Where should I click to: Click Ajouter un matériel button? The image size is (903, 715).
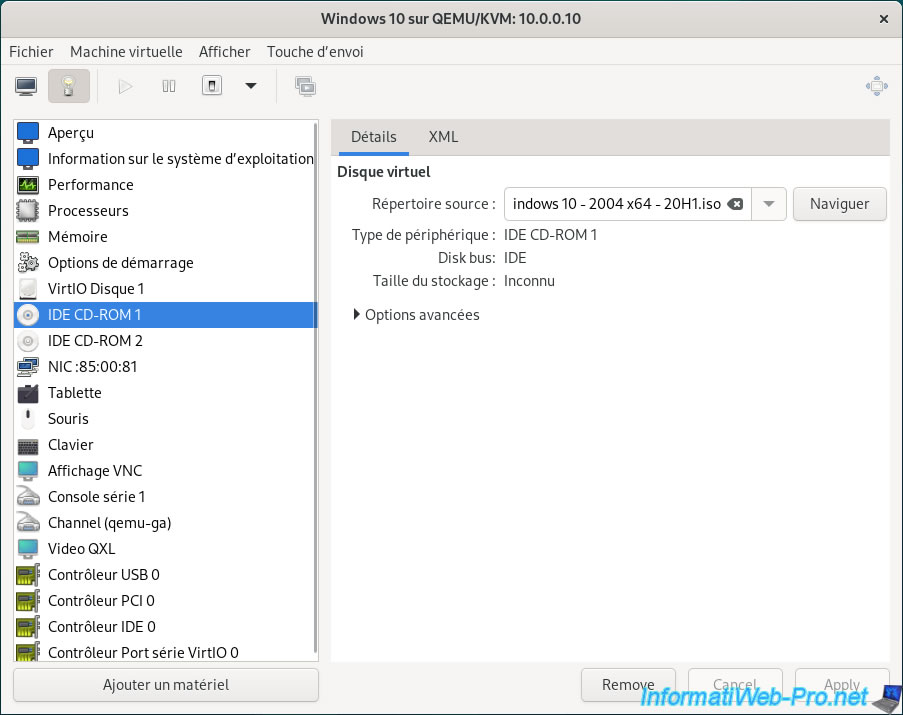pos(166,684)
